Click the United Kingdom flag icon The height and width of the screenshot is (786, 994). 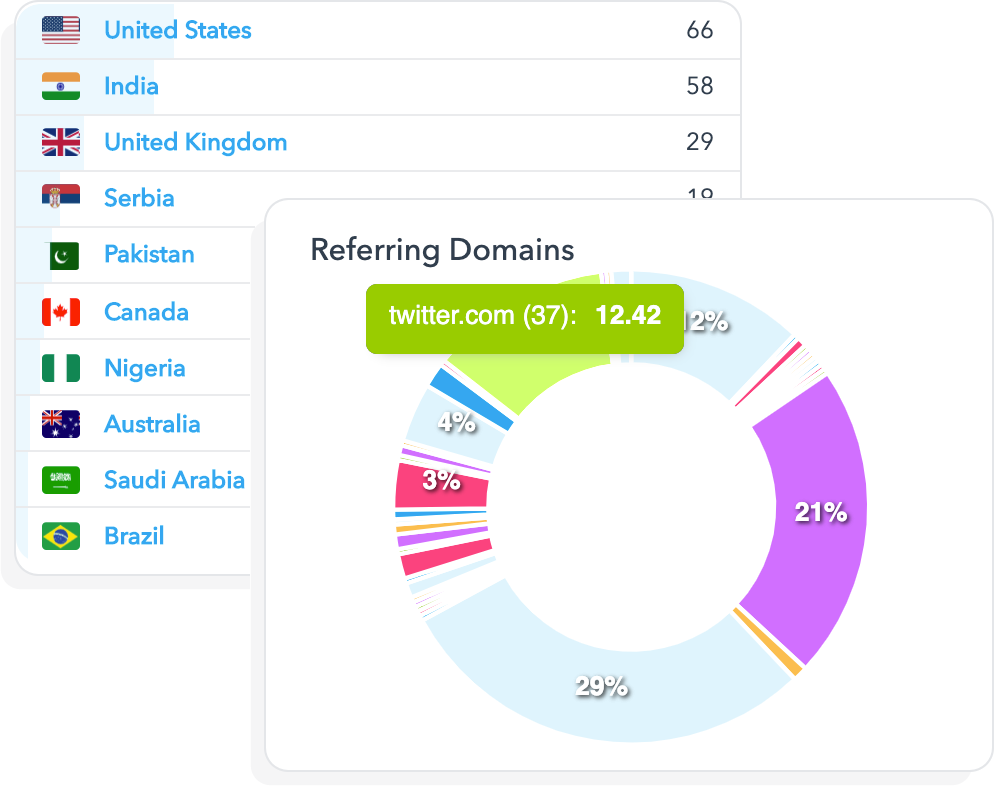coord(61,142)
